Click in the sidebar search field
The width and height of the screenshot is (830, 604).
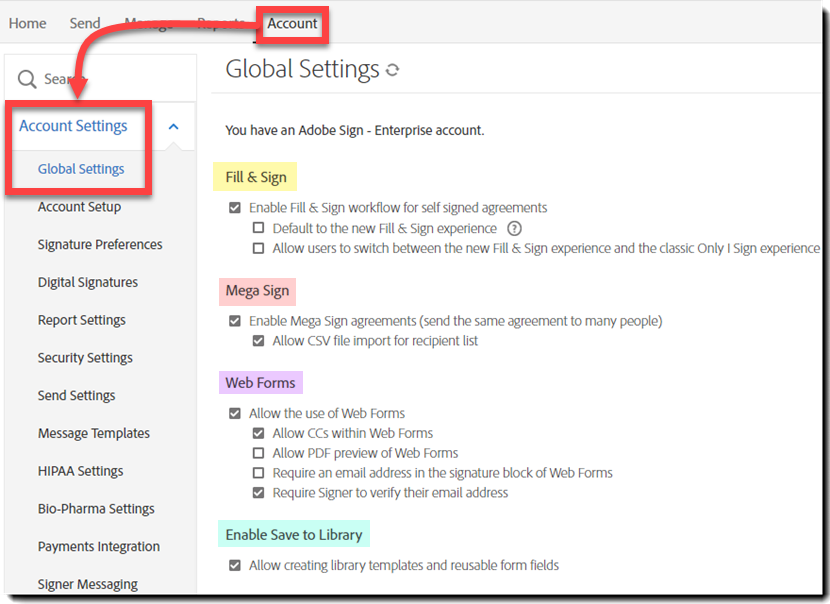point(101,79)
